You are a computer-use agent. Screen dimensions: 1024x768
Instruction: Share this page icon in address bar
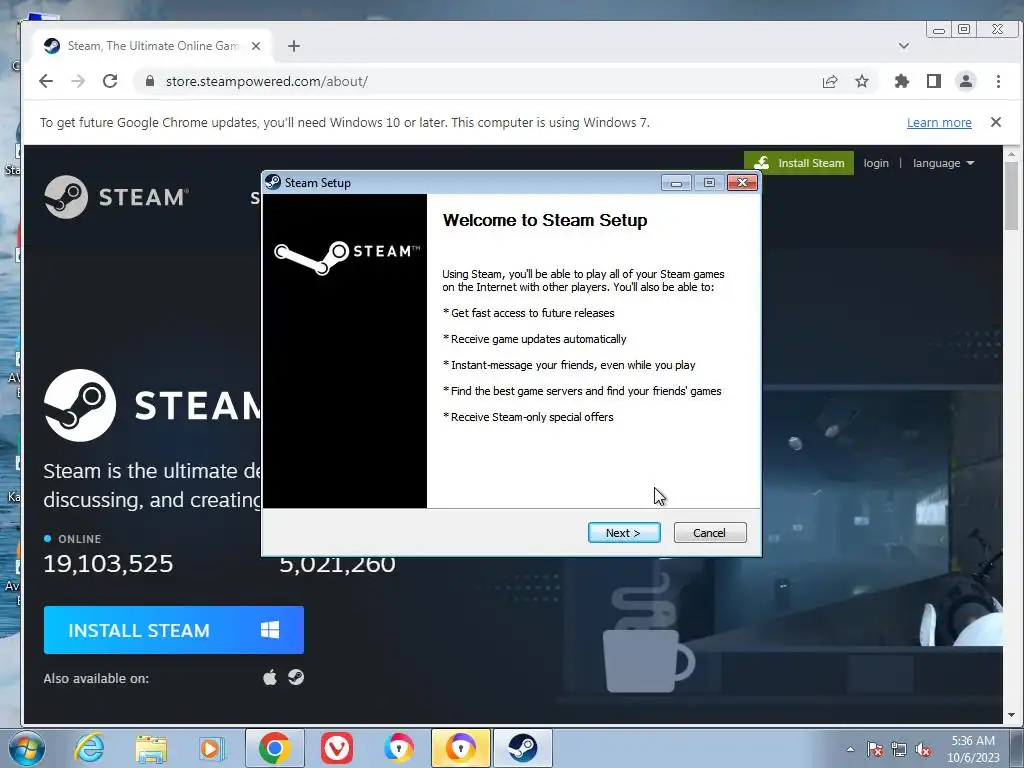(x=830, y=81)
